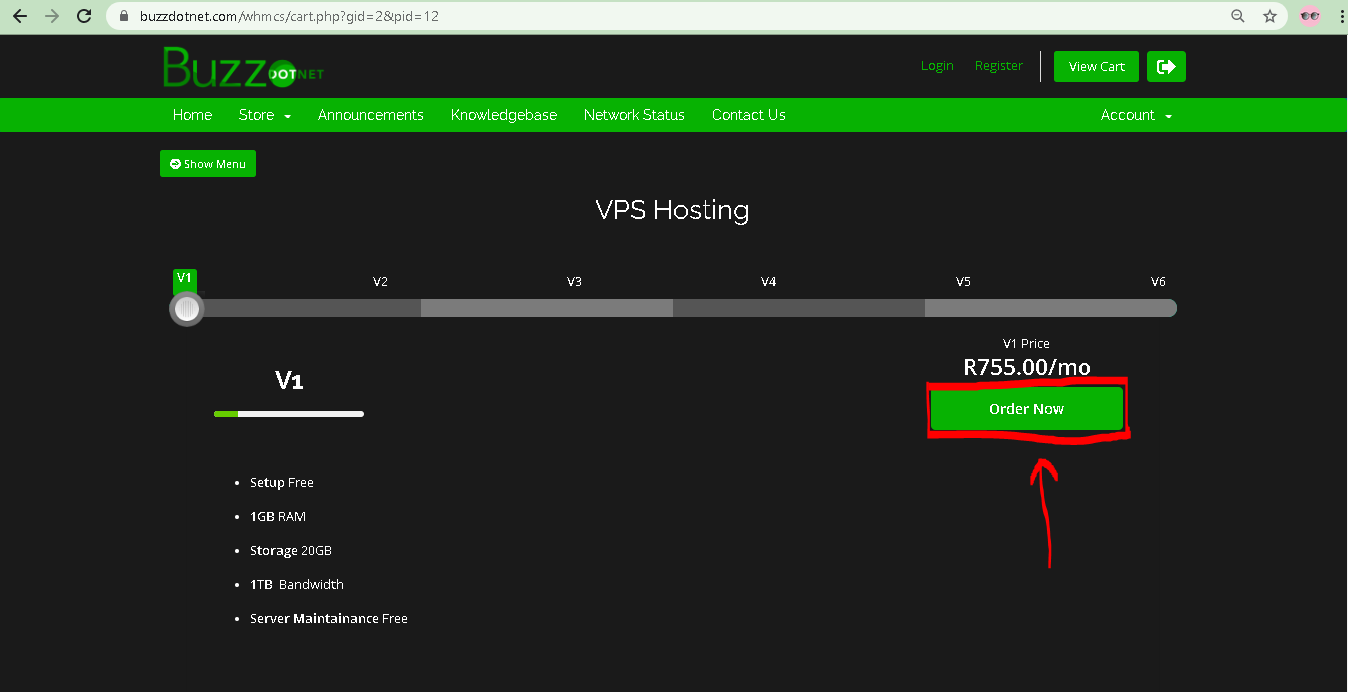The image size is (1348, 692).
Task: Click the green logout arrow icon button
Action: point(1166,66)
